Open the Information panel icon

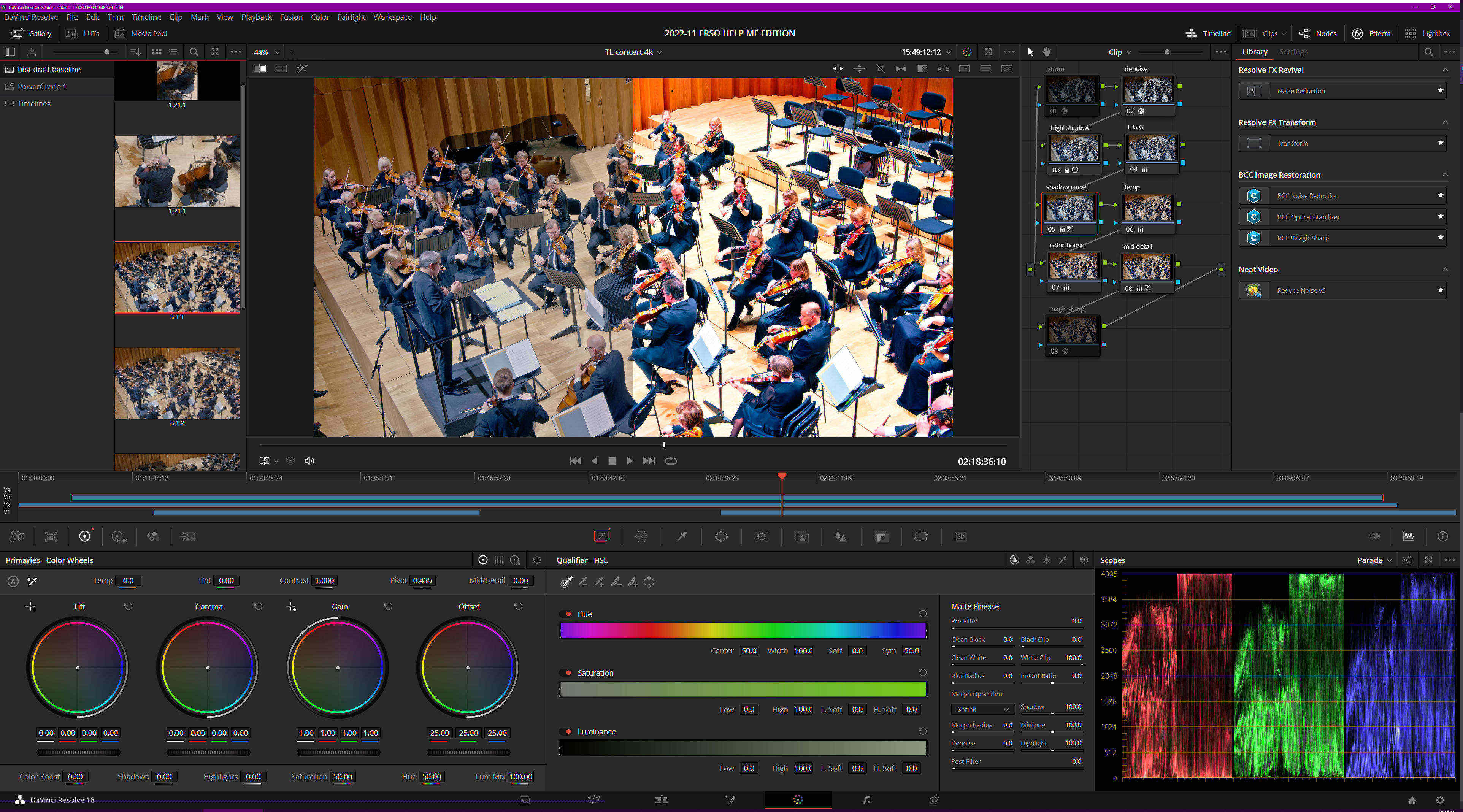point(1442,537)
